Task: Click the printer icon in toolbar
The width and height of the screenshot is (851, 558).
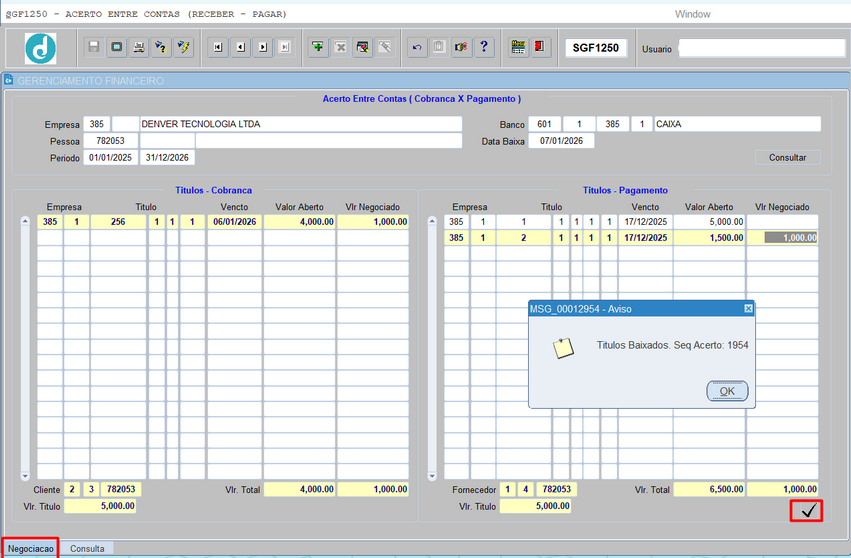Action: point(139,47)
